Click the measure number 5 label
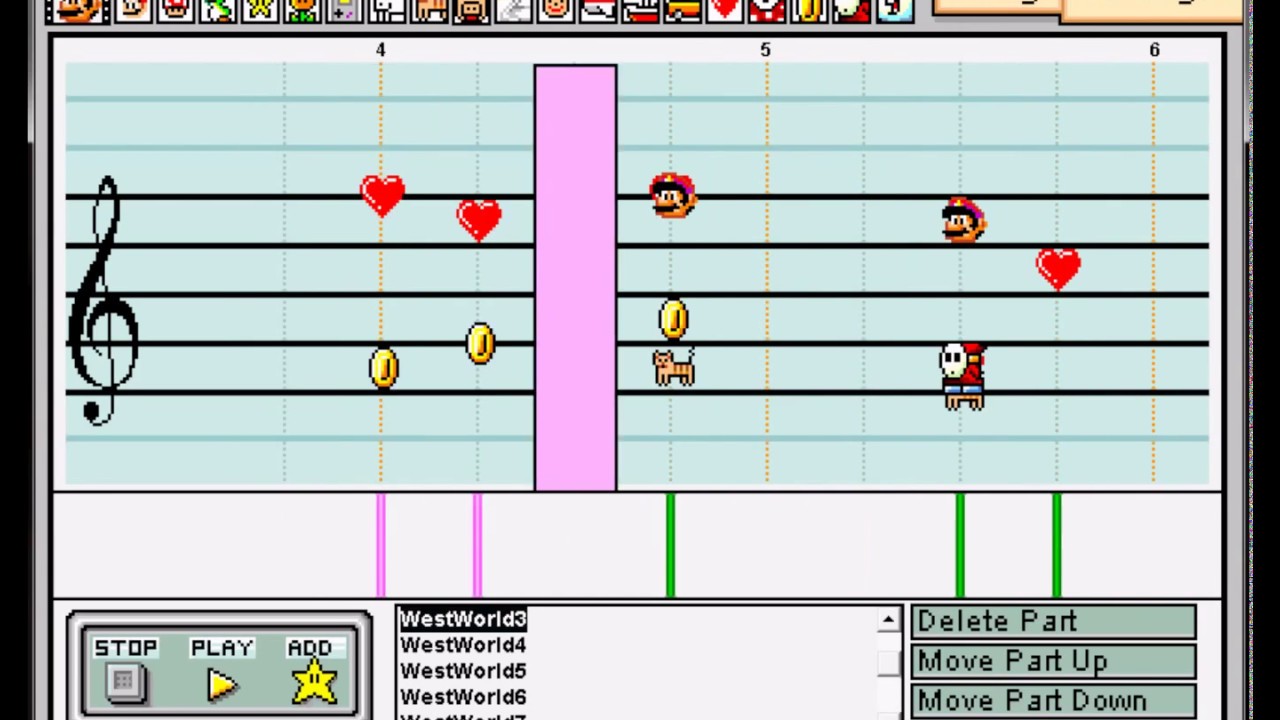The image size is (1280, 720). click(765, 49)
